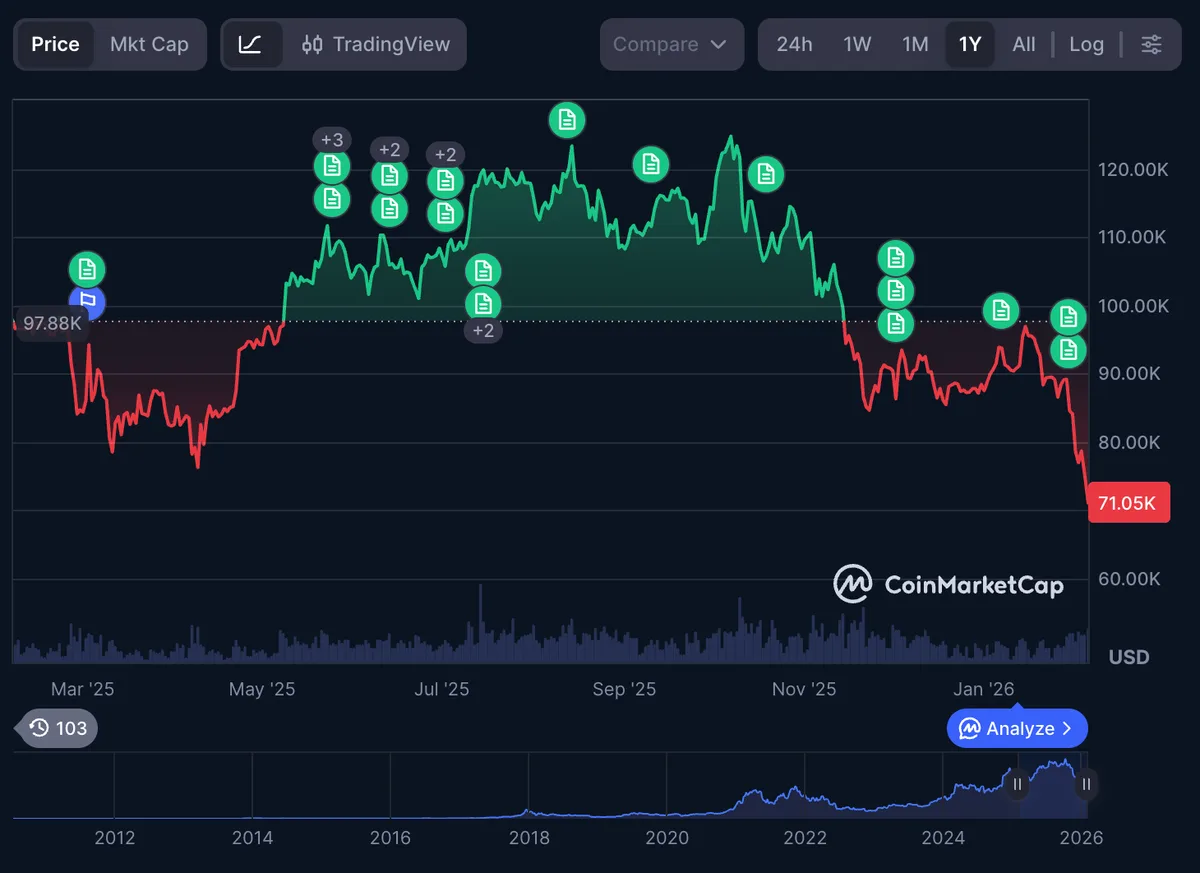Open the chart settings sliders icon

[x=1152, y=44]
